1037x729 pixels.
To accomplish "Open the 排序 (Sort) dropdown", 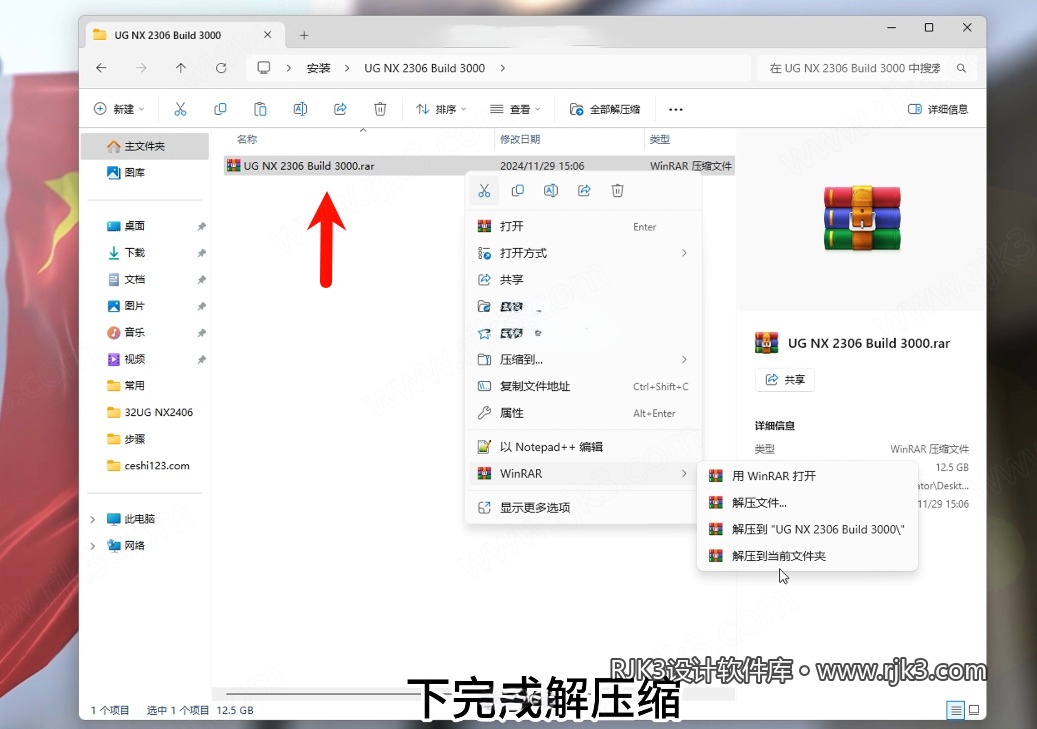I will click(x=440, y=109).
